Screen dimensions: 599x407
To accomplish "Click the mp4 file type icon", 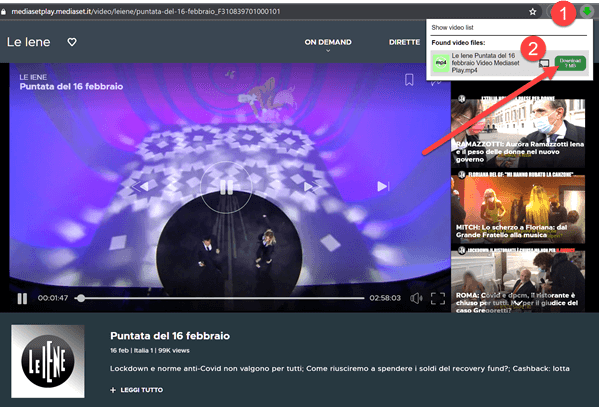I will click(441, 63).
